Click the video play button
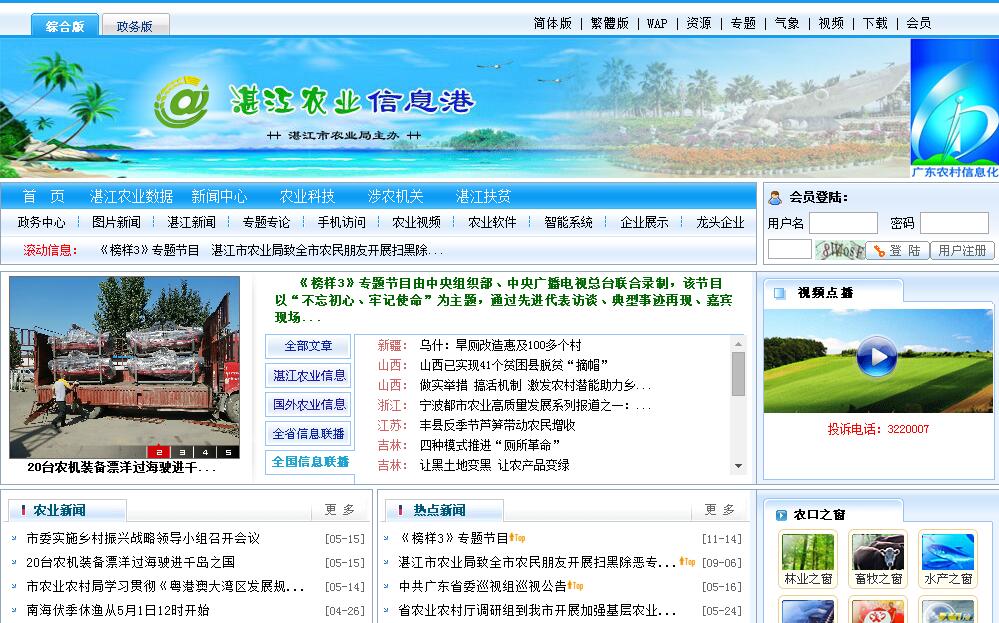The width and height of the screenshot is (999, 623). 876,357
